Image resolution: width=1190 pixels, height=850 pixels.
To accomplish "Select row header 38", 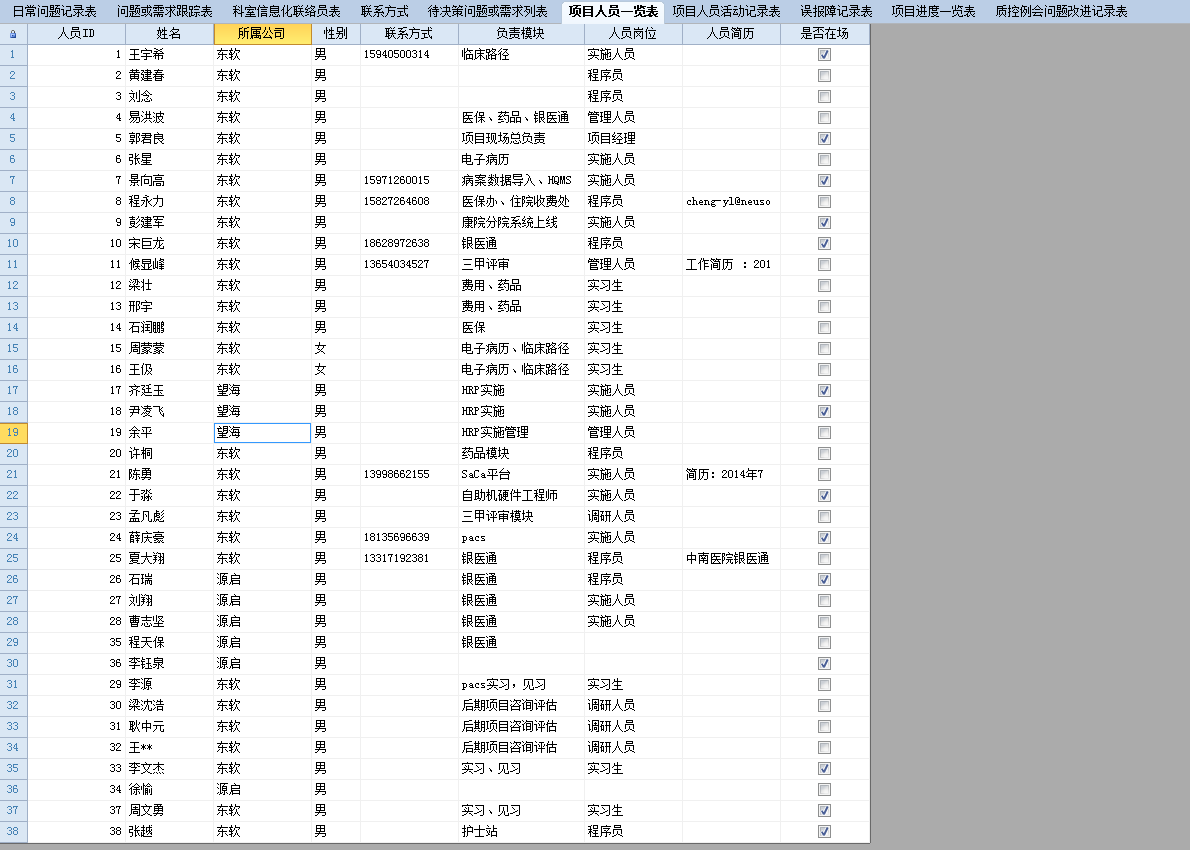I will tap(14, 831).
